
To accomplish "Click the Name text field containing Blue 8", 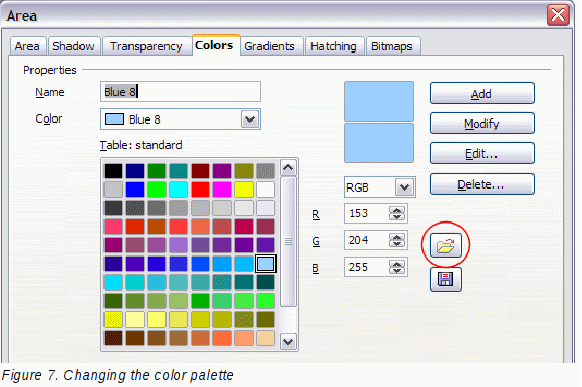I will (x=180, y=92).
